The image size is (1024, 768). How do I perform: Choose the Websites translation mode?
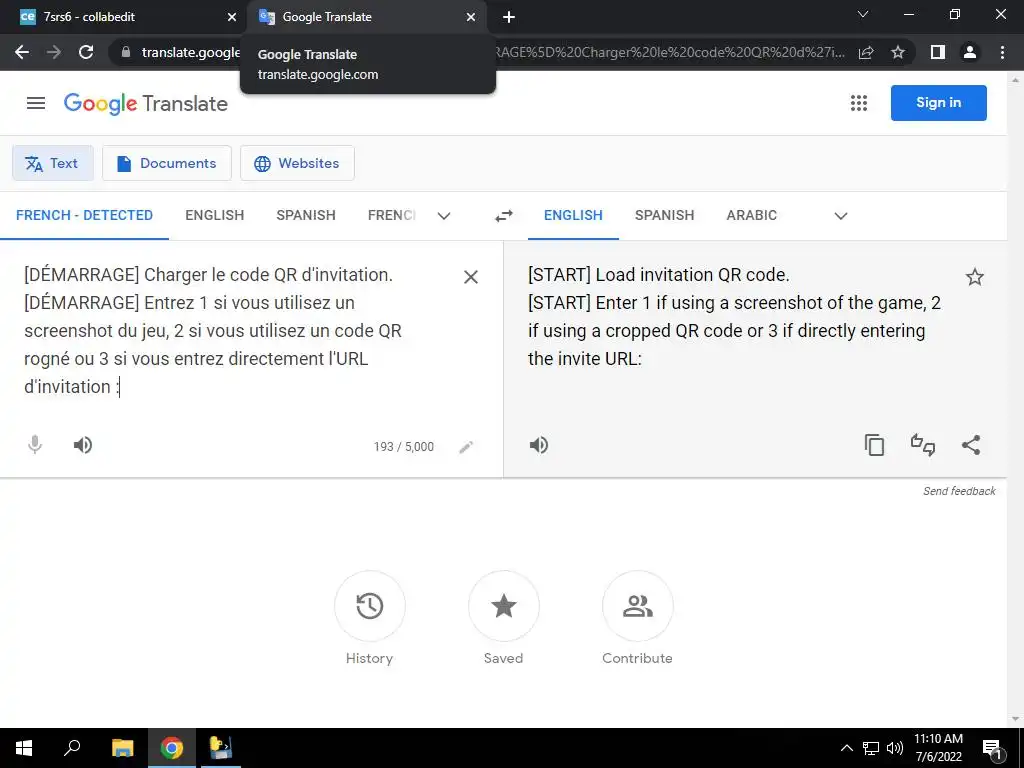pyautogui.click(x=297, y=163)
